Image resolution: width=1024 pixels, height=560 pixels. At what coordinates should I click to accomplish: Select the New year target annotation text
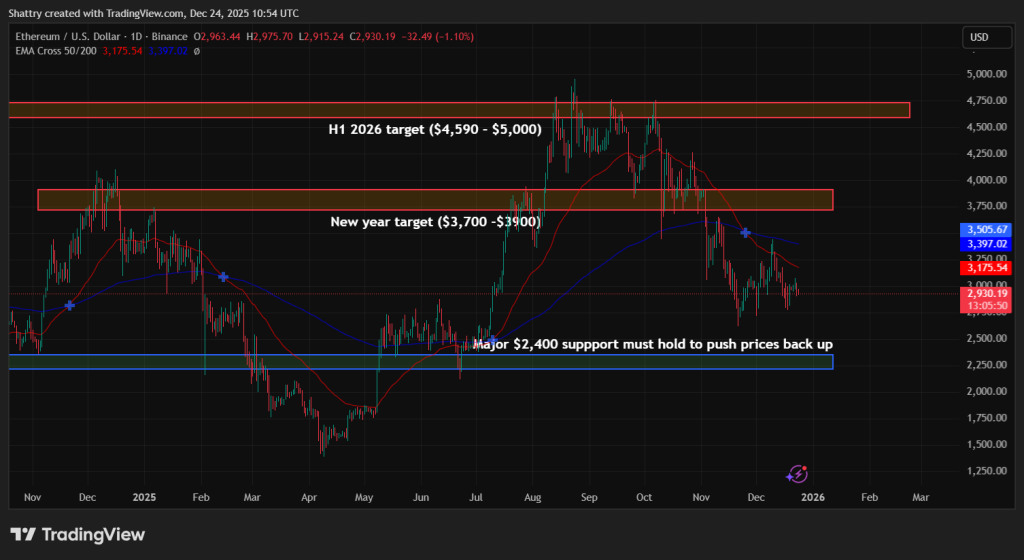[x=436, y=222]
